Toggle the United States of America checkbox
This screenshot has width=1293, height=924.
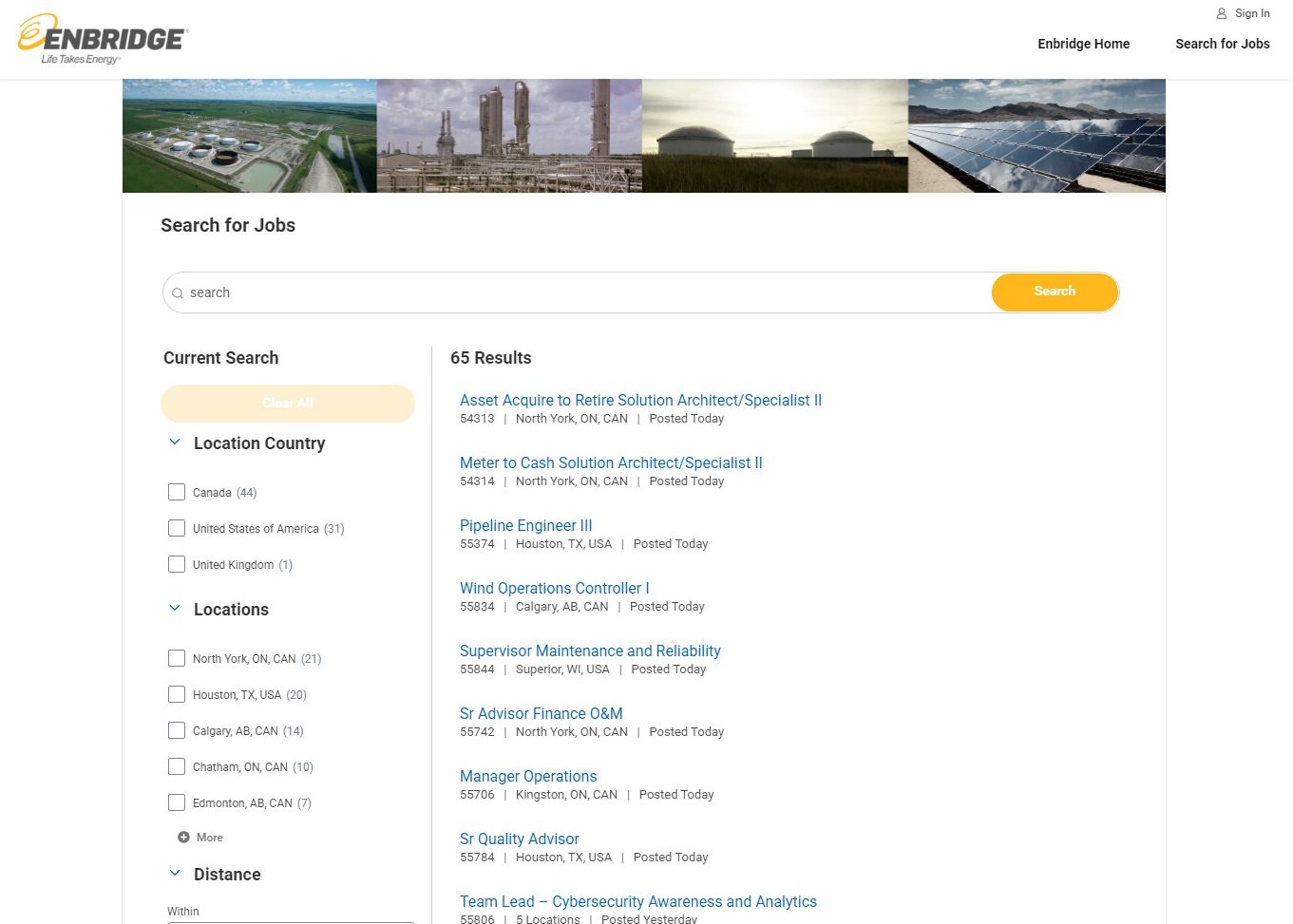click(x=177, y=528)
